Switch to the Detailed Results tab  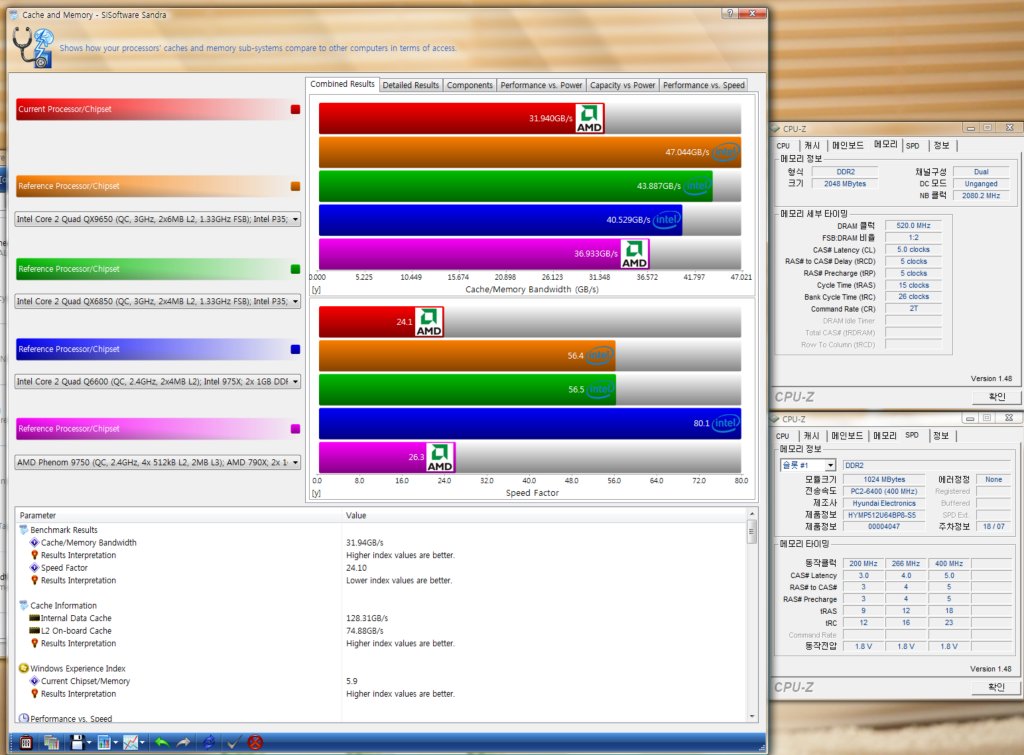pyautogui.click(x=411, y=86)
